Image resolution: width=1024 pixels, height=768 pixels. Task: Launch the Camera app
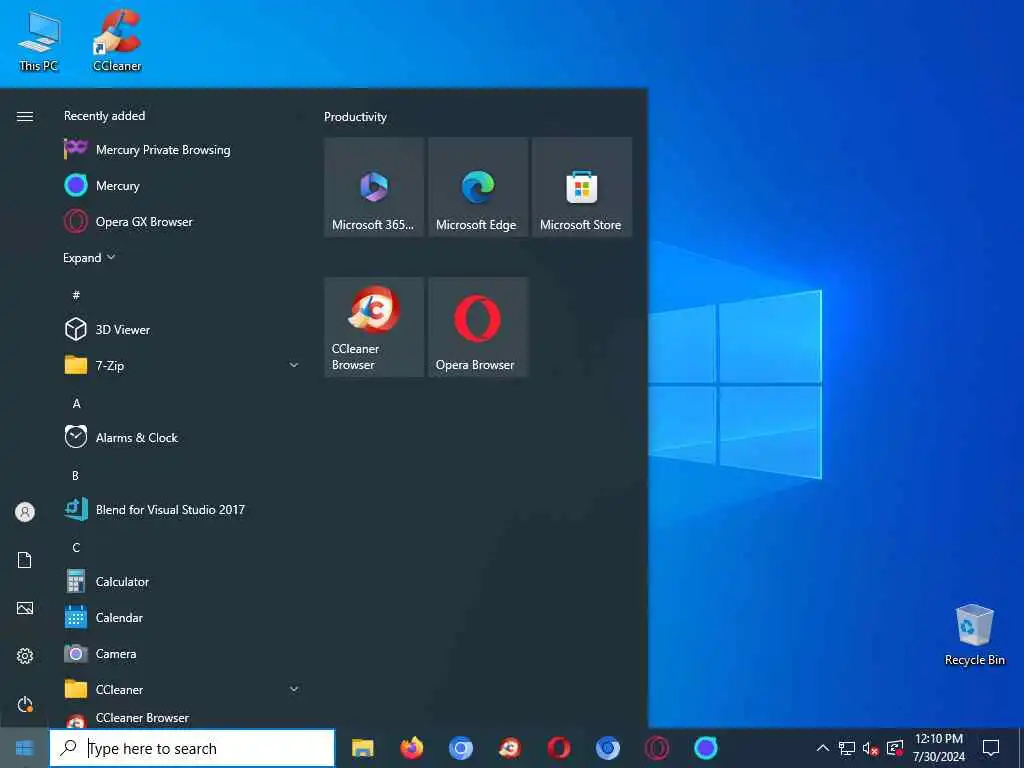[x=180, y=653]
